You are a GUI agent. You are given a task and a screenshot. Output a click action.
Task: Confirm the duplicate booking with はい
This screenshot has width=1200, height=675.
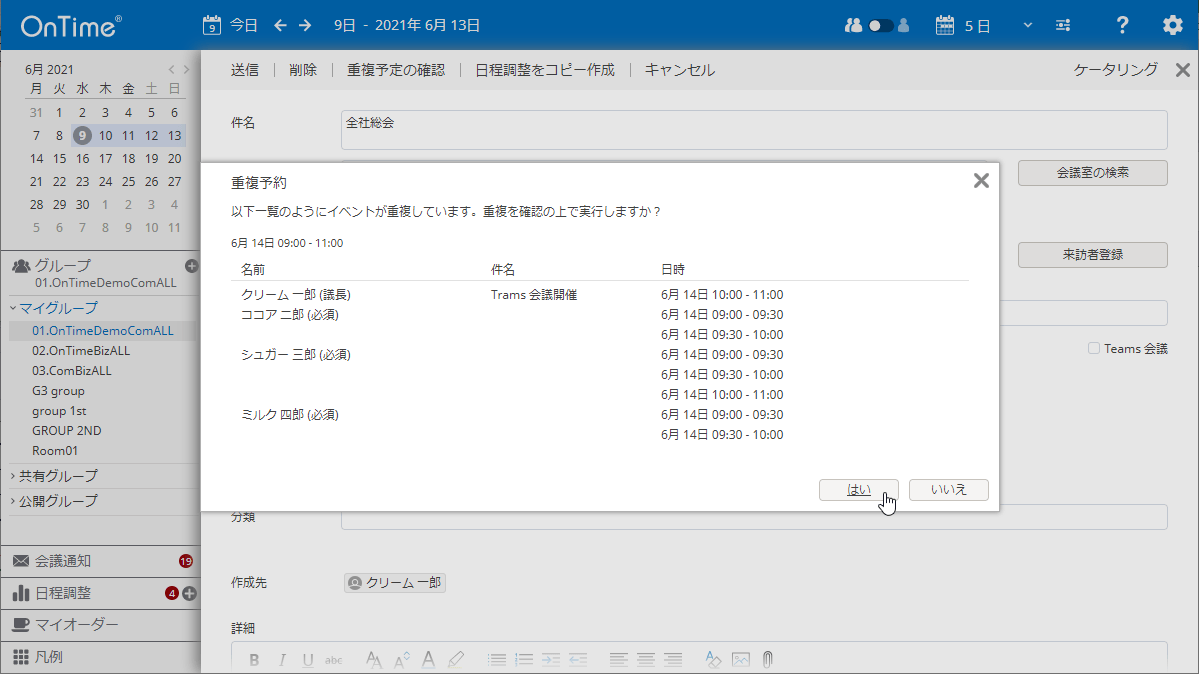coord(858,489)
